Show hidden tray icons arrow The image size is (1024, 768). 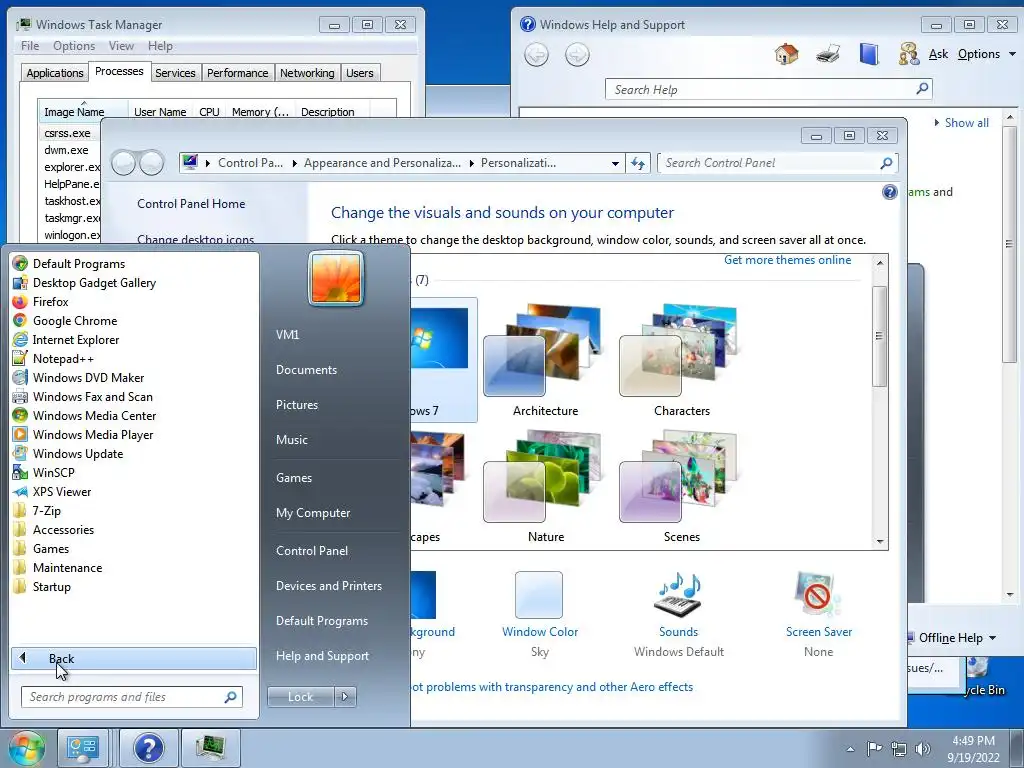[850, 749]
